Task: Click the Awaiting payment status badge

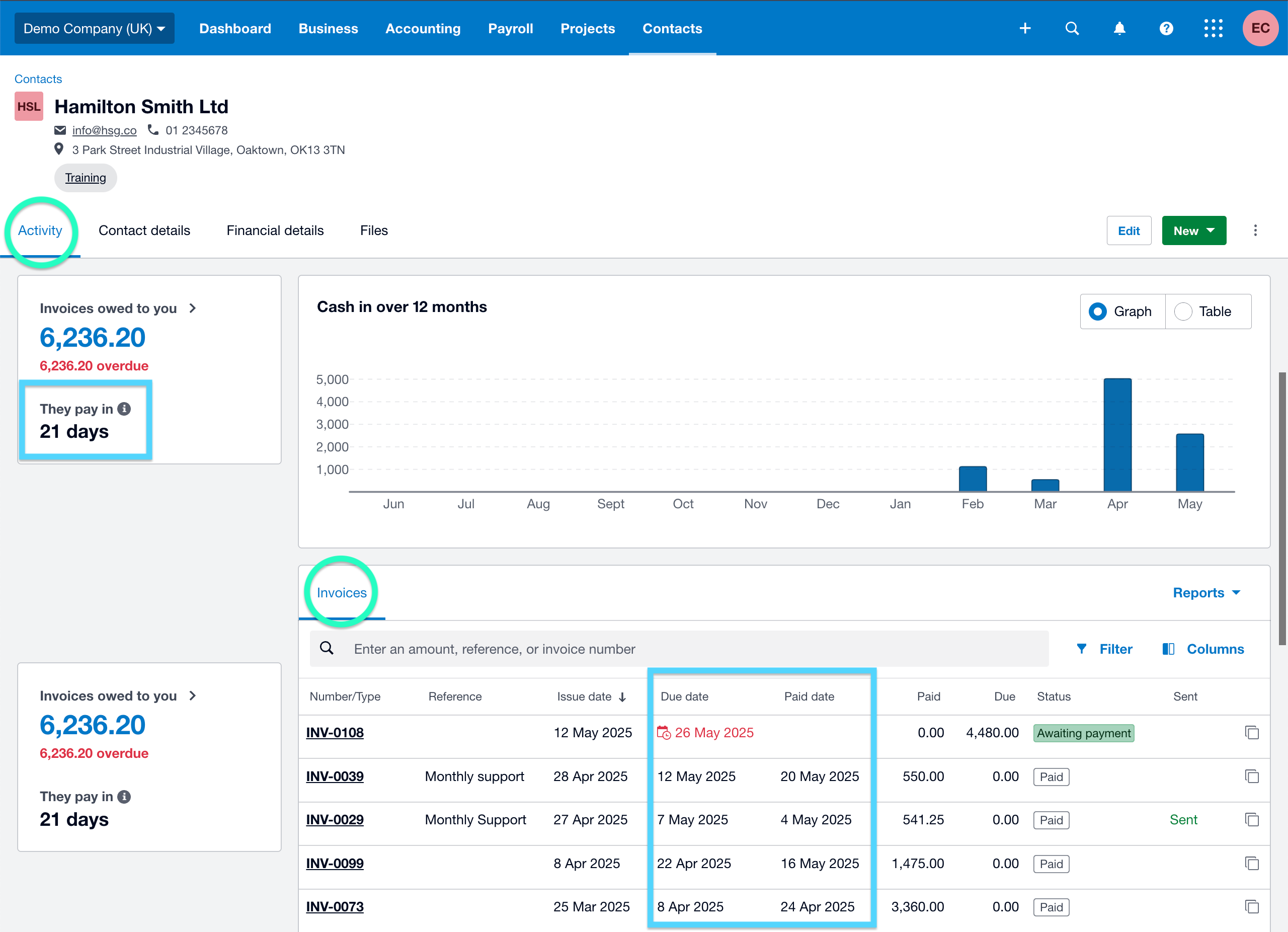Action: pyautogui.click(x=1084, y=733)
